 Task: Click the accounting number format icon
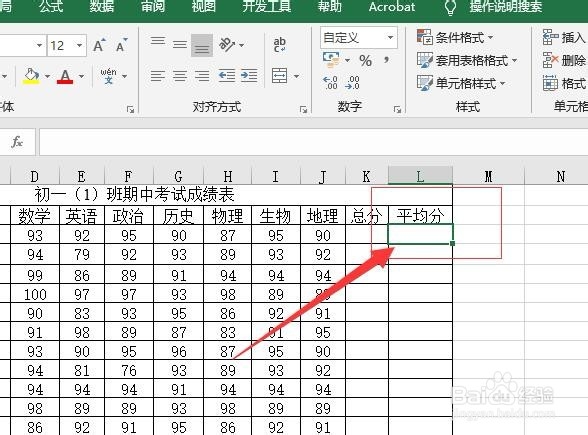pyautogui.click(x=331, y=60)
